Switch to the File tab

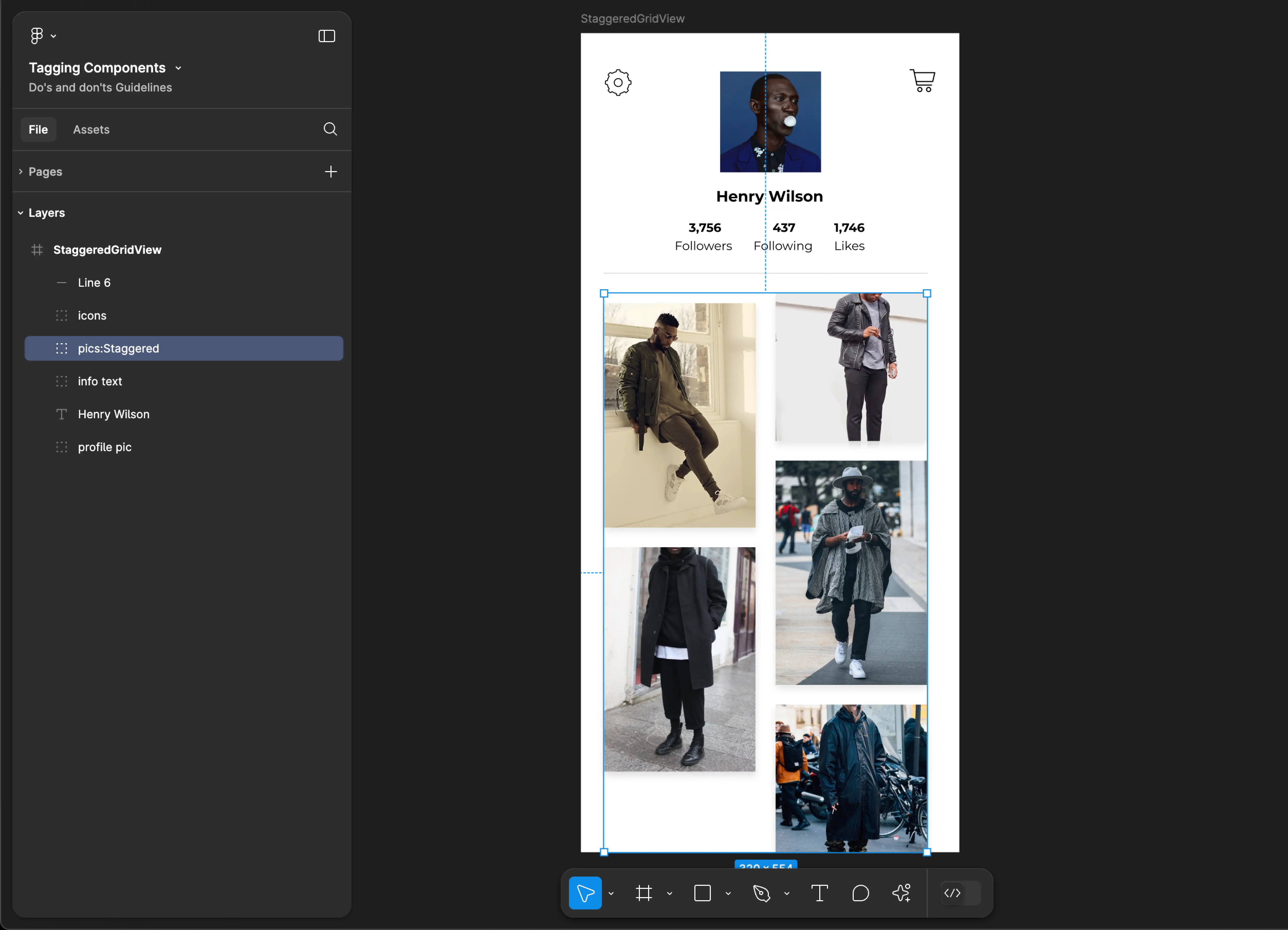pyautogui.click(x=38, y=129)
